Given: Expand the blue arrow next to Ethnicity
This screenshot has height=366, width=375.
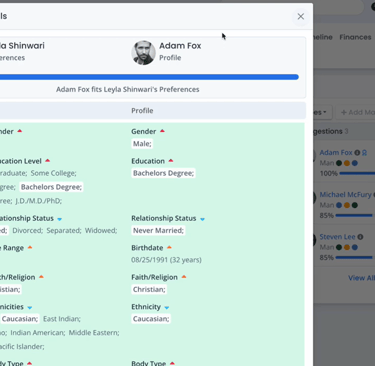Looking at the screenshot, I should coord(167,307).
